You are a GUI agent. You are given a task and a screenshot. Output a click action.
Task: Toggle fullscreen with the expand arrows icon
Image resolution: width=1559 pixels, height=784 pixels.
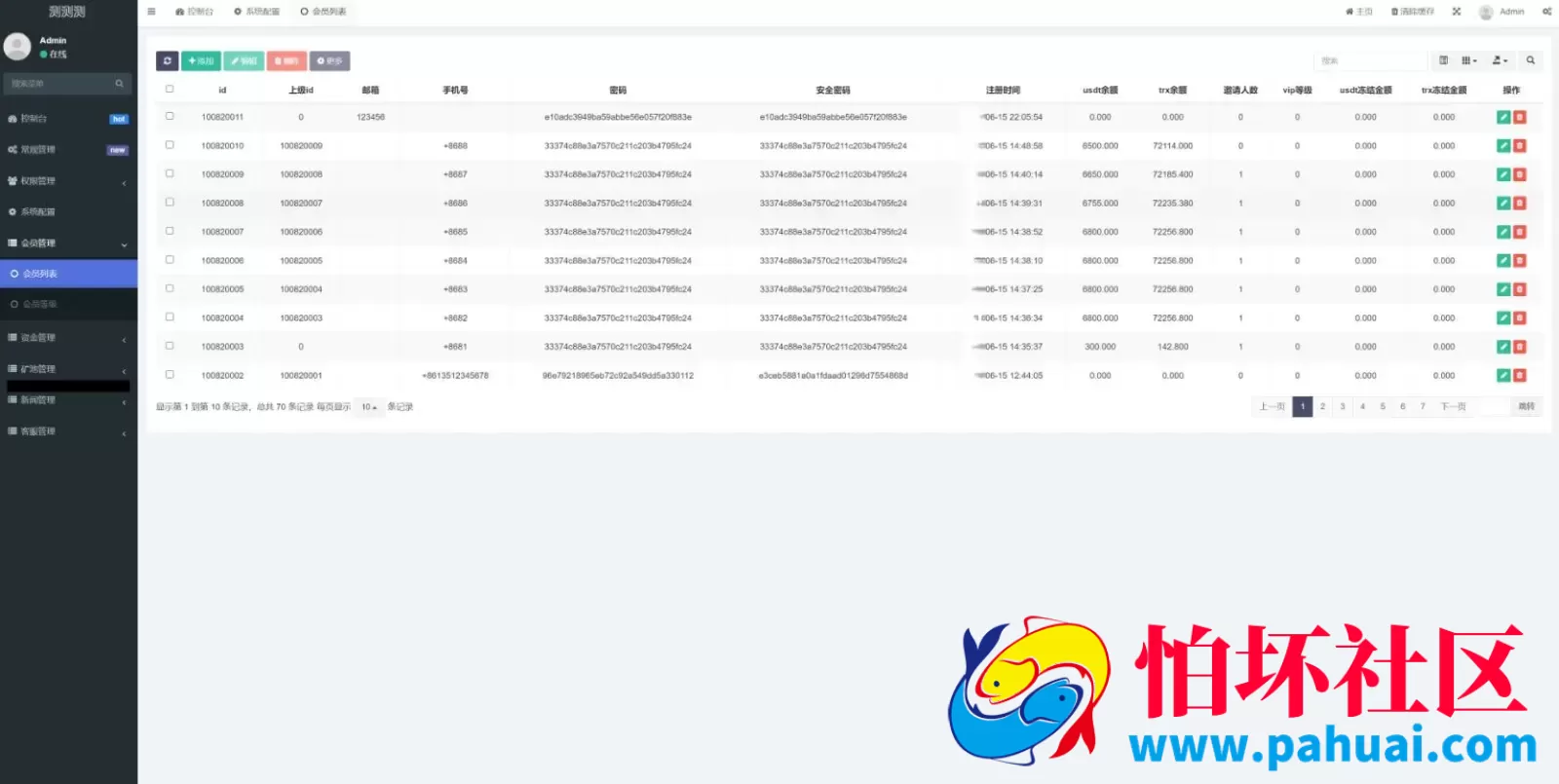[x=1457, y=12]
